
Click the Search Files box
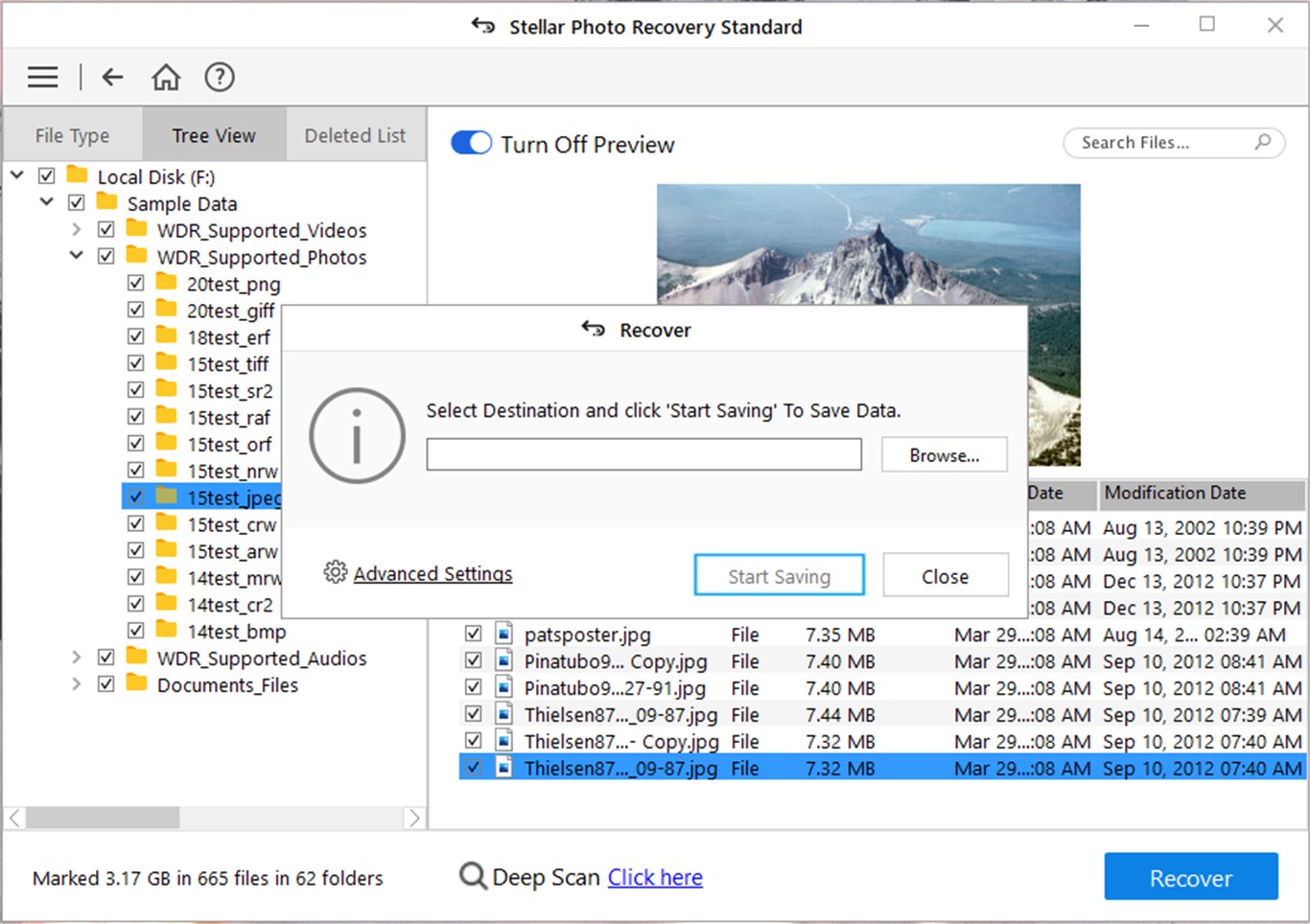1174,143
